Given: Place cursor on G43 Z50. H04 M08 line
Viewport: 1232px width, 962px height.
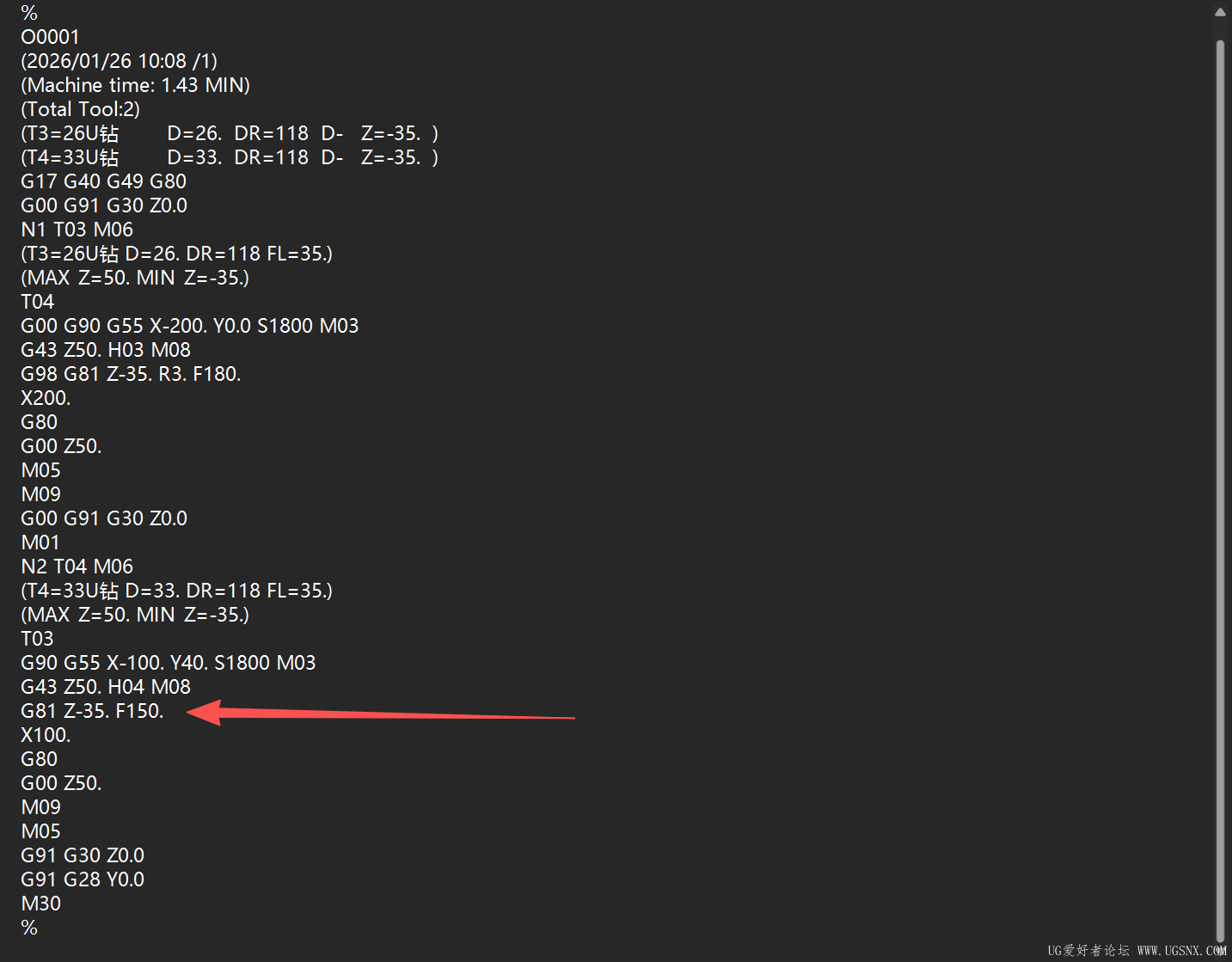Looking at the screenshot, I should [x=106, y=687].
